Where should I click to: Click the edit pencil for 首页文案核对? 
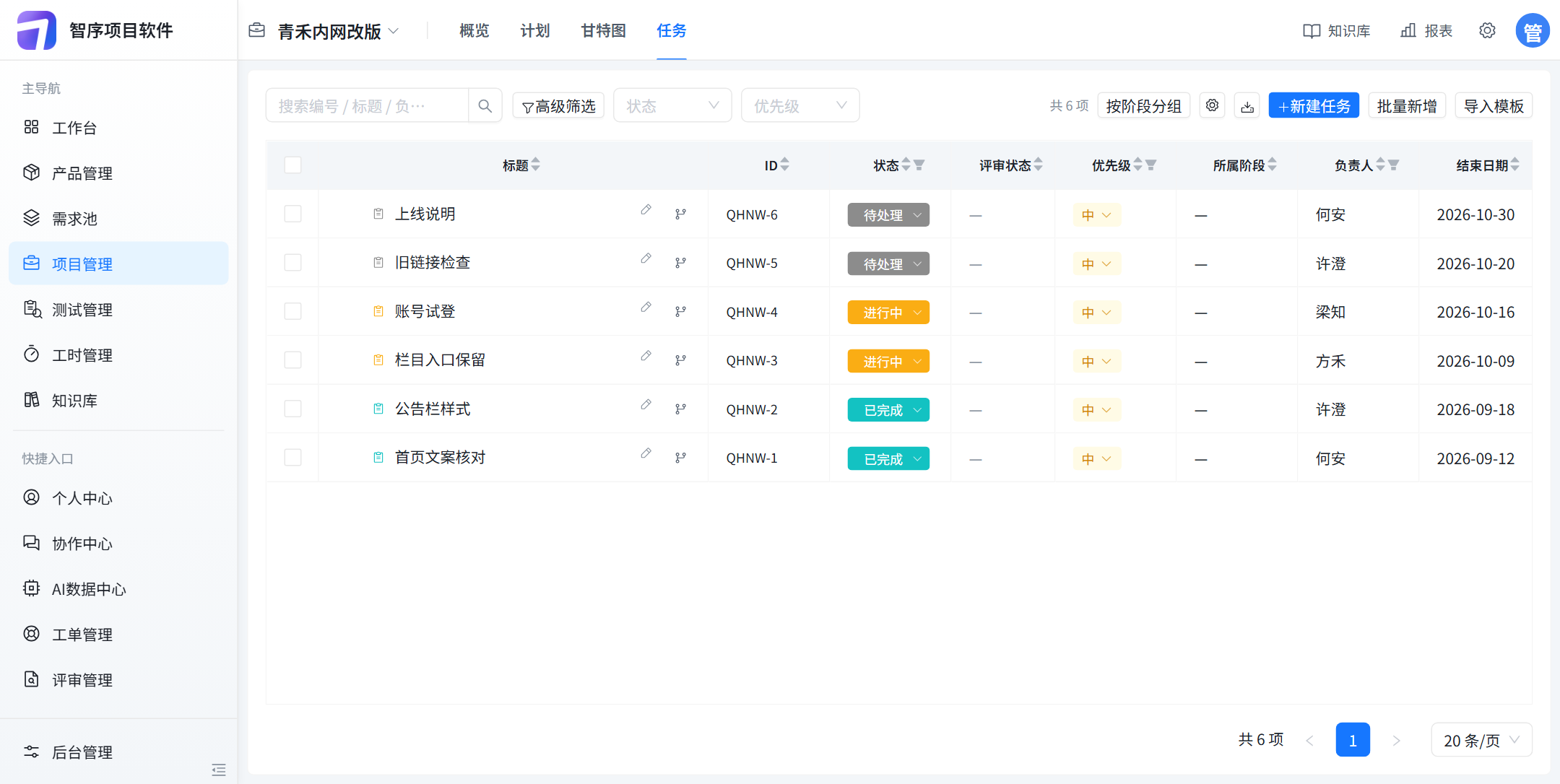[x=646, y=453]
